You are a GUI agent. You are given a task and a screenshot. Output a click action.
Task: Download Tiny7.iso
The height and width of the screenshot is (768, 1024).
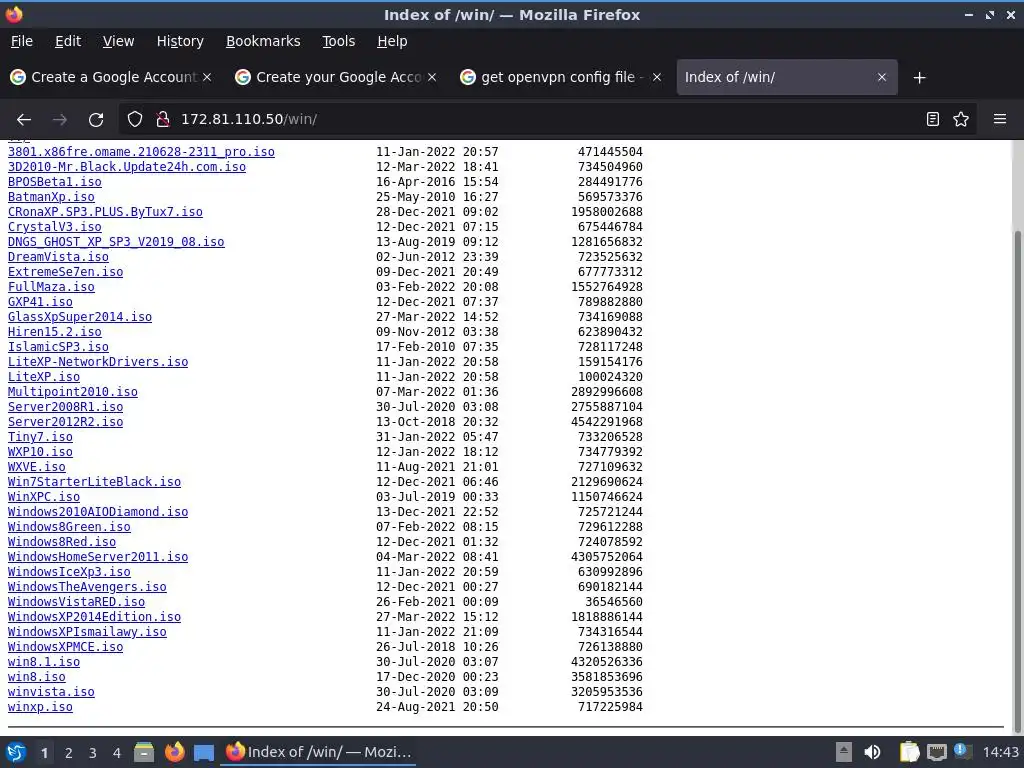[40, 437]
